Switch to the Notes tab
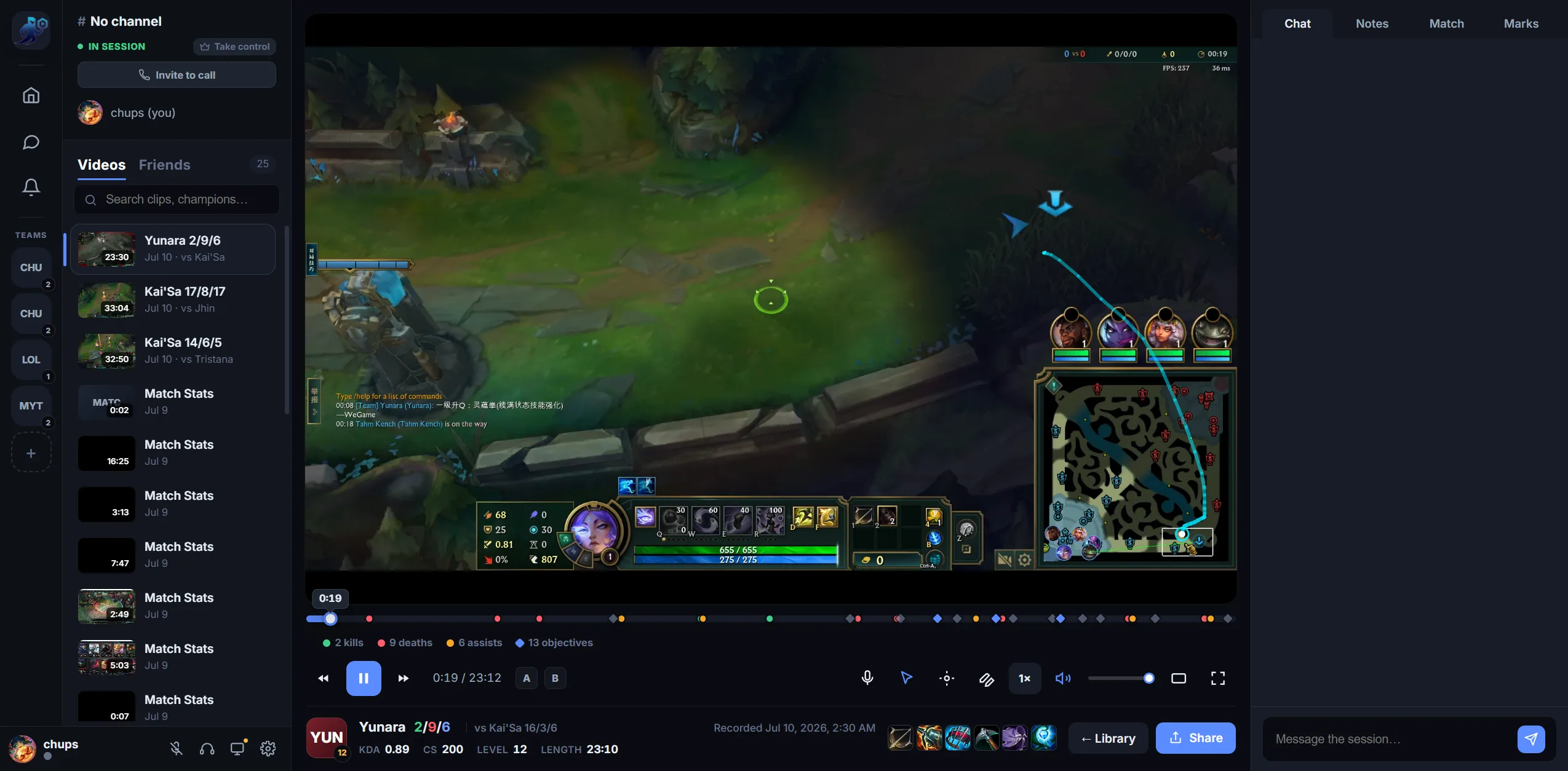Viewport: 1568px width, 771px height. pos(1372,23)
